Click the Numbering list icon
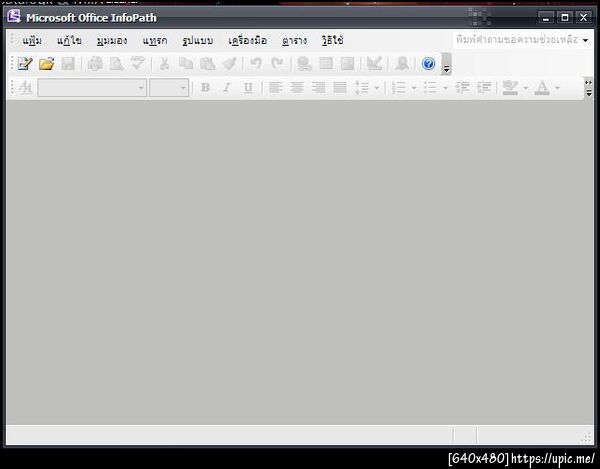Image resolution: width=600 pixels, height=469 pixels. pyautogui.click(x=399, y=88)
